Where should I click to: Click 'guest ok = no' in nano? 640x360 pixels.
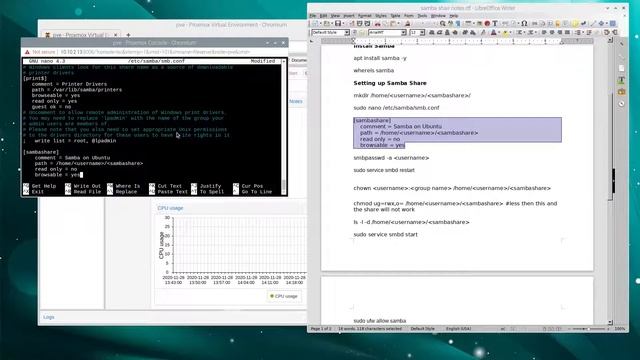(51, 107)
